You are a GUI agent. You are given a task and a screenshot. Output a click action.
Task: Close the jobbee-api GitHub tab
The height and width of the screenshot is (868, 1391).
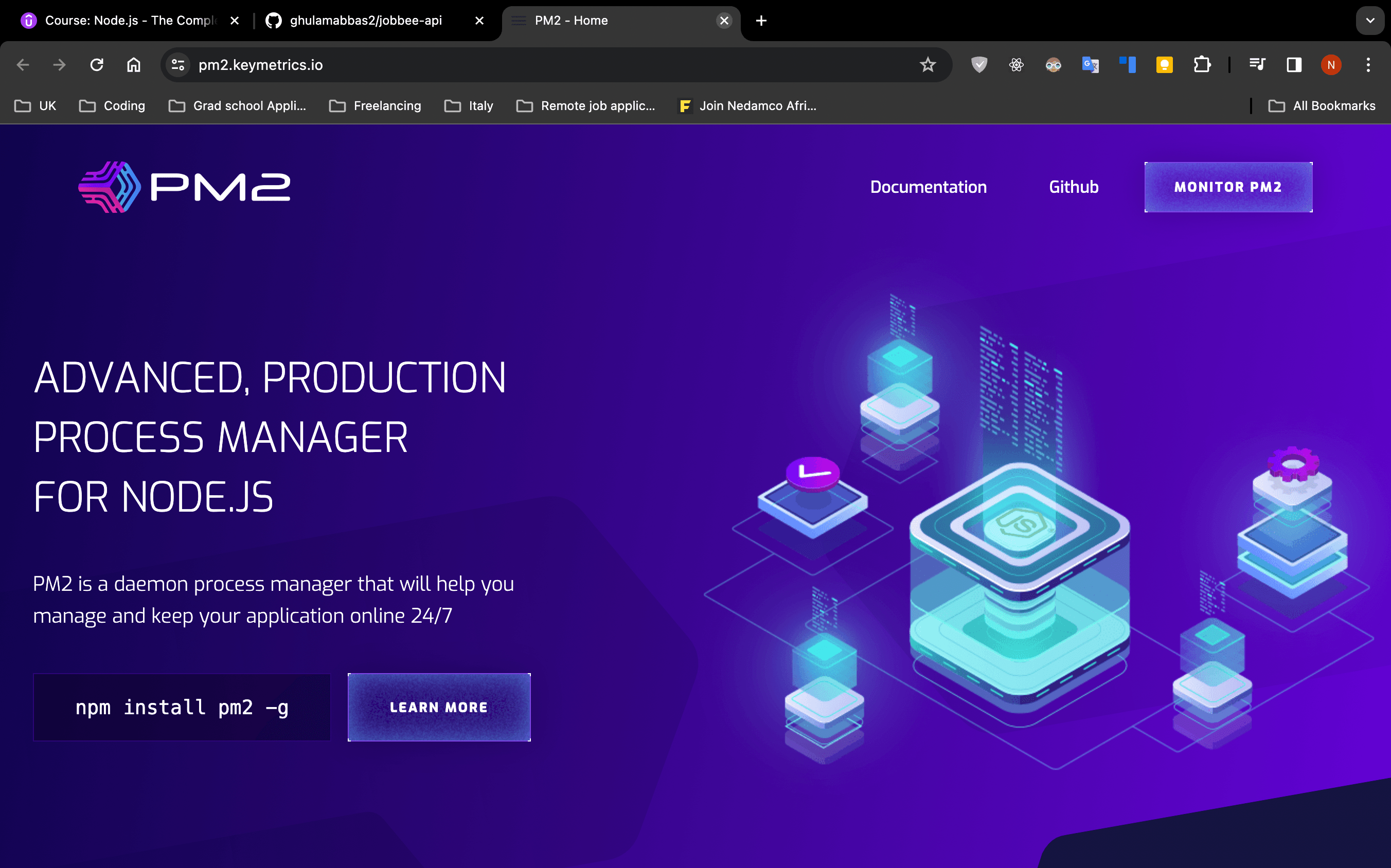click(479, 21)
